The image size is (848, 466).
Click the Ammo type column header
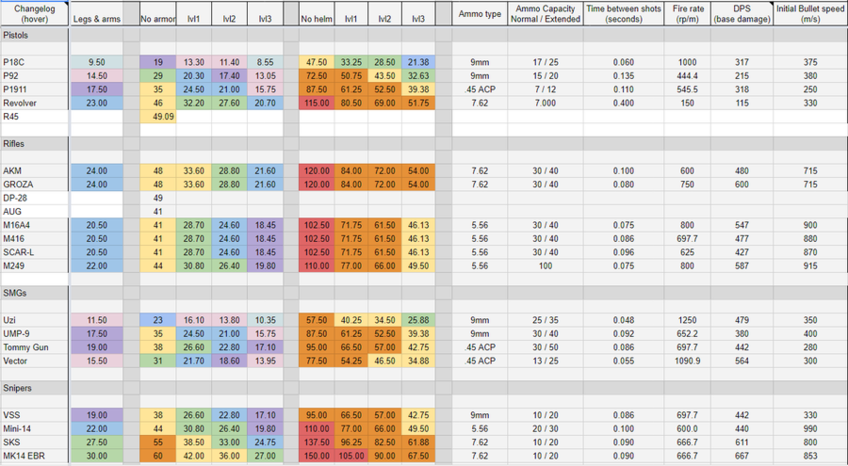coord(480,14)
